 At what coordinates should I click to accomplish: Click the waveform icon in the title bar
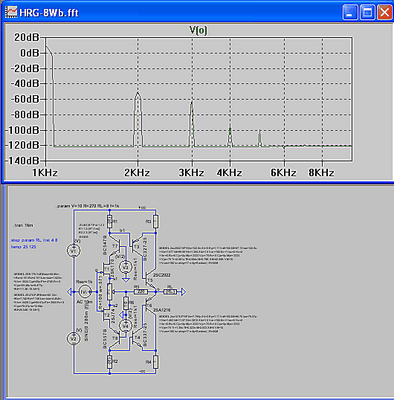pos(11,13)
